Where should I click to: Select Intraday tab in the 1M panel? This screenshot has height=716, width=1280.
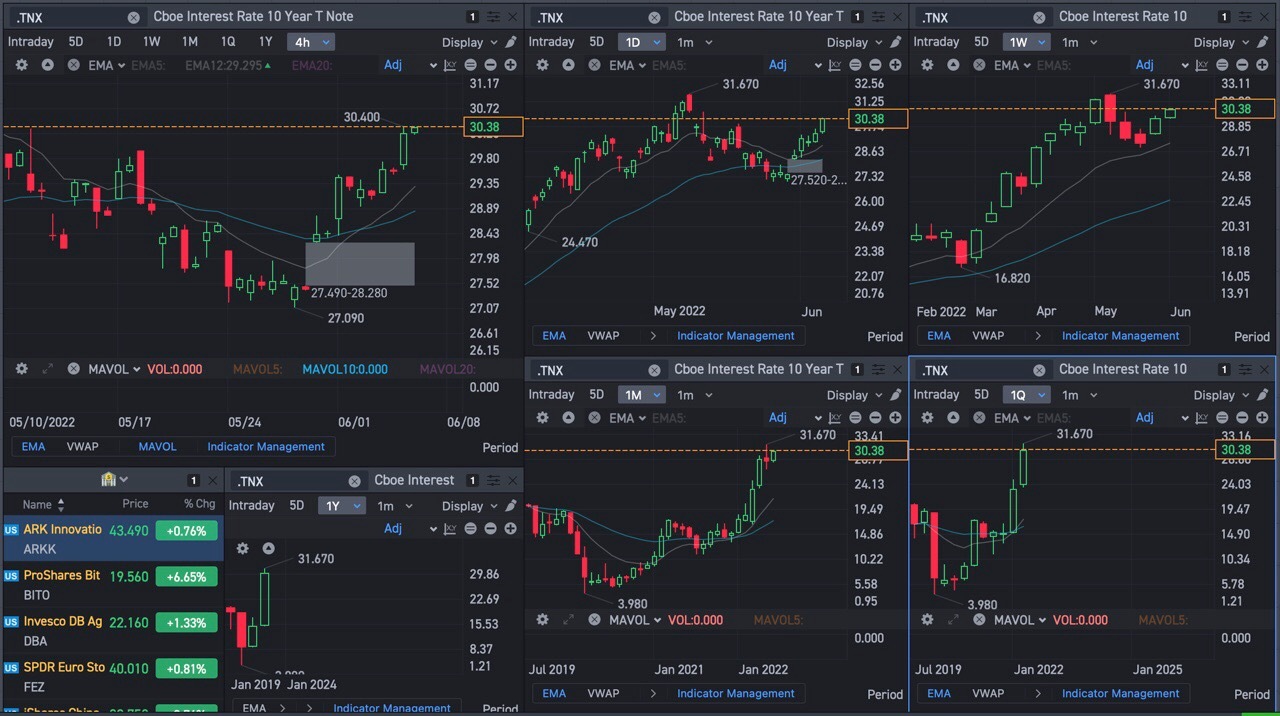point(552,395)
